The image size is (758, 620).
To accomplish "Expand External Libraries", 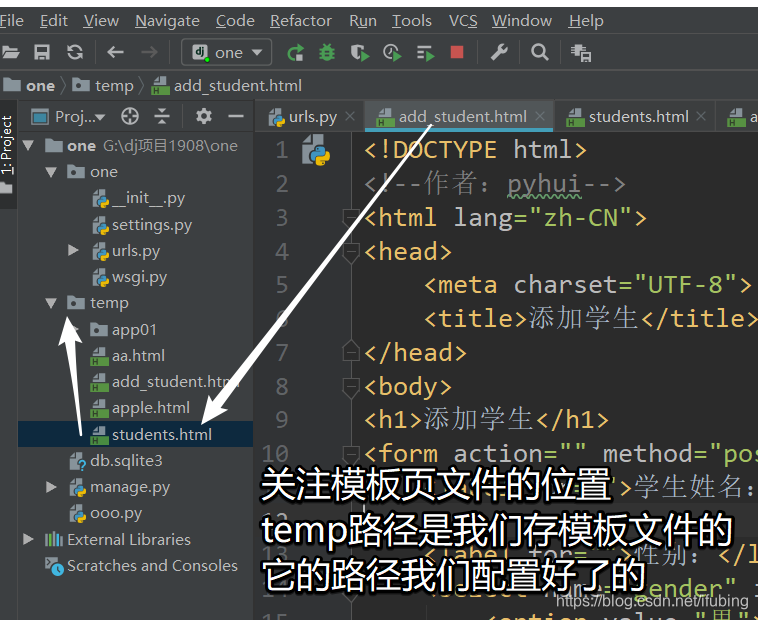I will click(28, 539).
